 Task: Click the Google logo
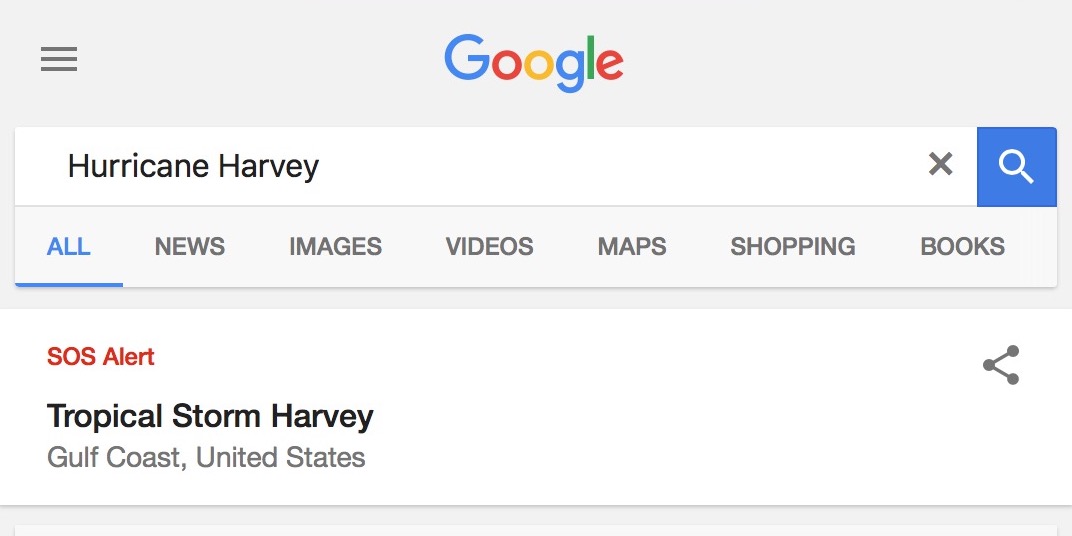pyautogui.click(x=534, y=61)
